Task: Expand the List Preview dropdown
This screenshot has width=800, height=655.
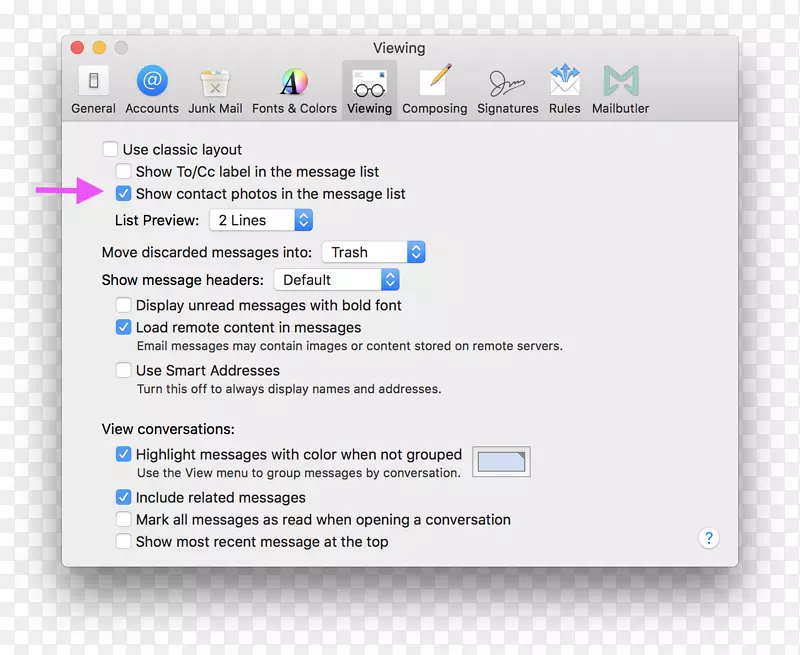Action: [x=261, y=220]
